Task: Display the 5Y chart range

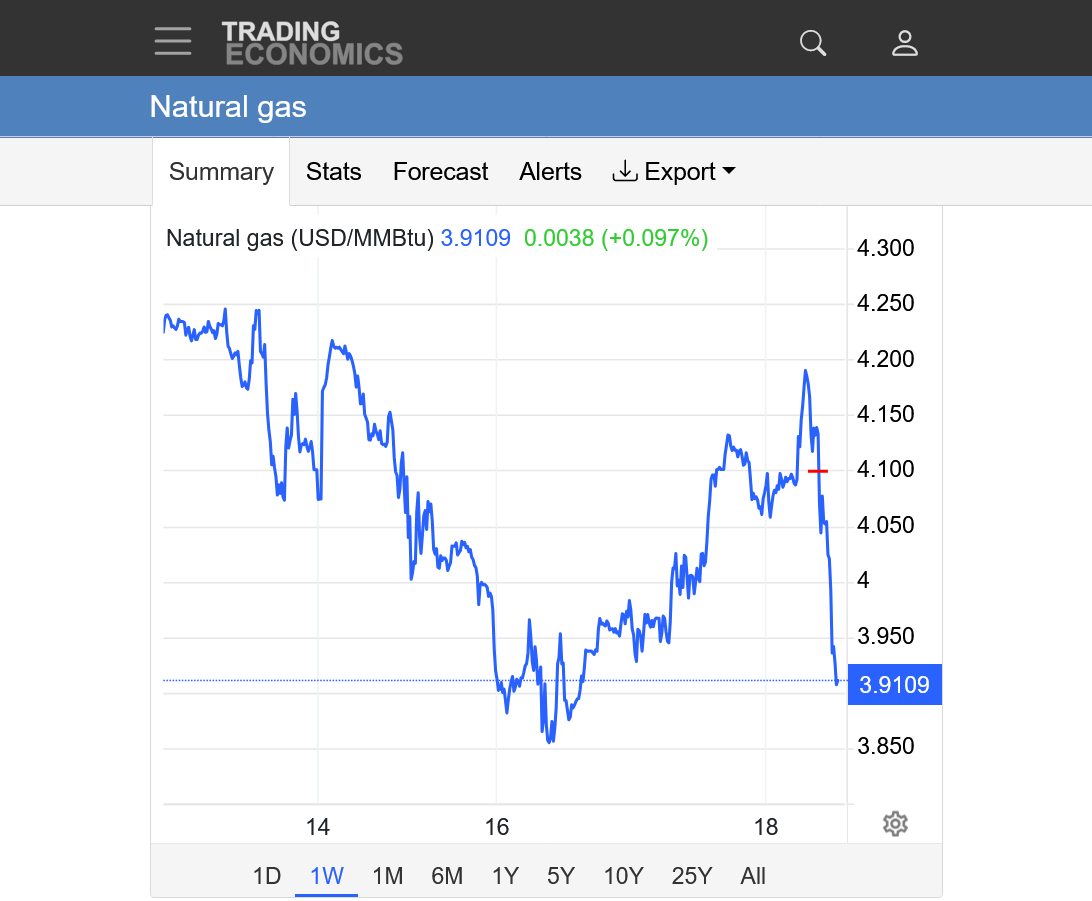Action: point(561,876)
